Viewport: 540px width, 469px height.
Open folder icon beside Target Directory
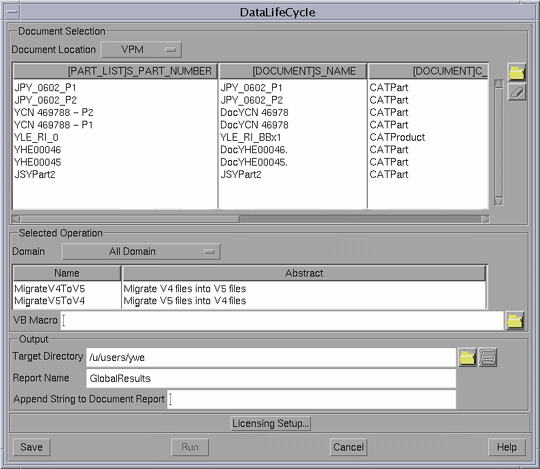coord(467,357)
